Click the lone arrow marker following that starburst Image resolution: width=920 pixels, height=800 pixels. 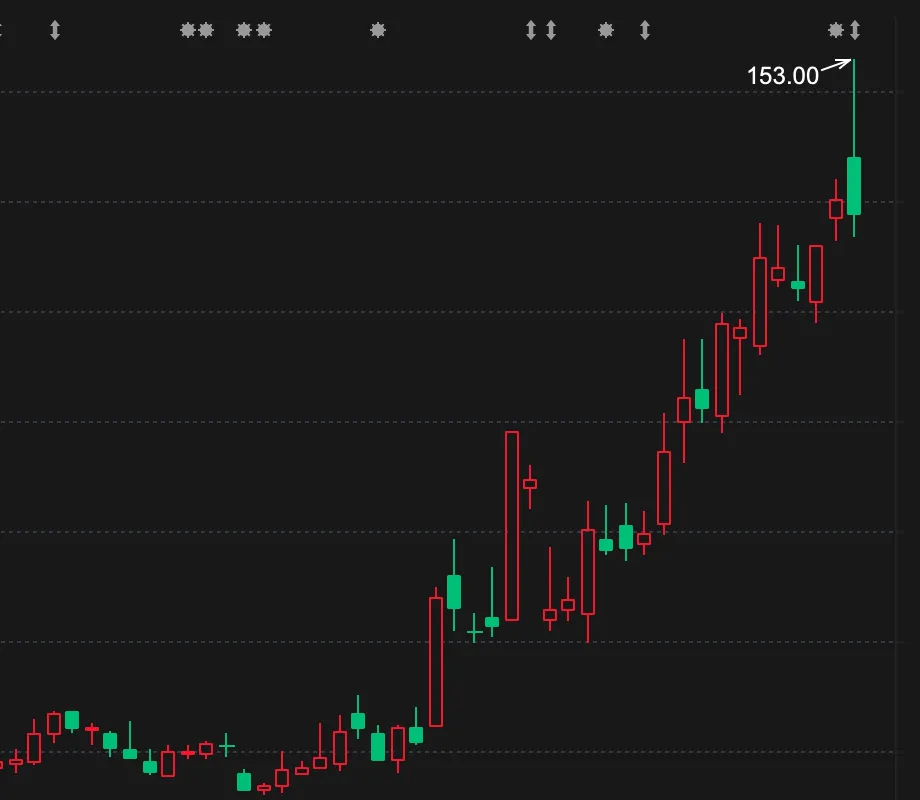point(645,30)
